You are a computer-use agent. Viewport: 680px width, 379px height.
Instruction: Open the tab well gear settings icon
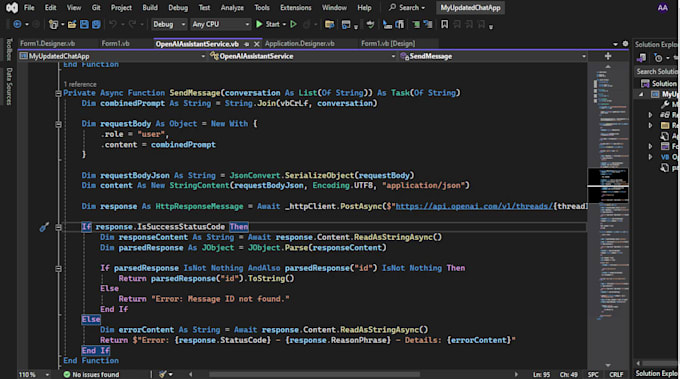point(625,44)
